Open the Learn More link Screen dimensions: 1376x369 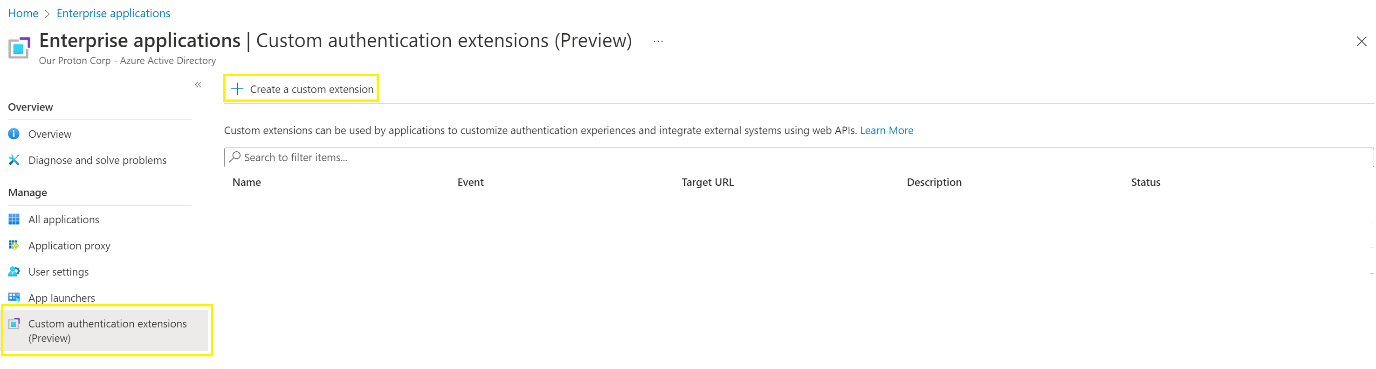click(886, 130)
